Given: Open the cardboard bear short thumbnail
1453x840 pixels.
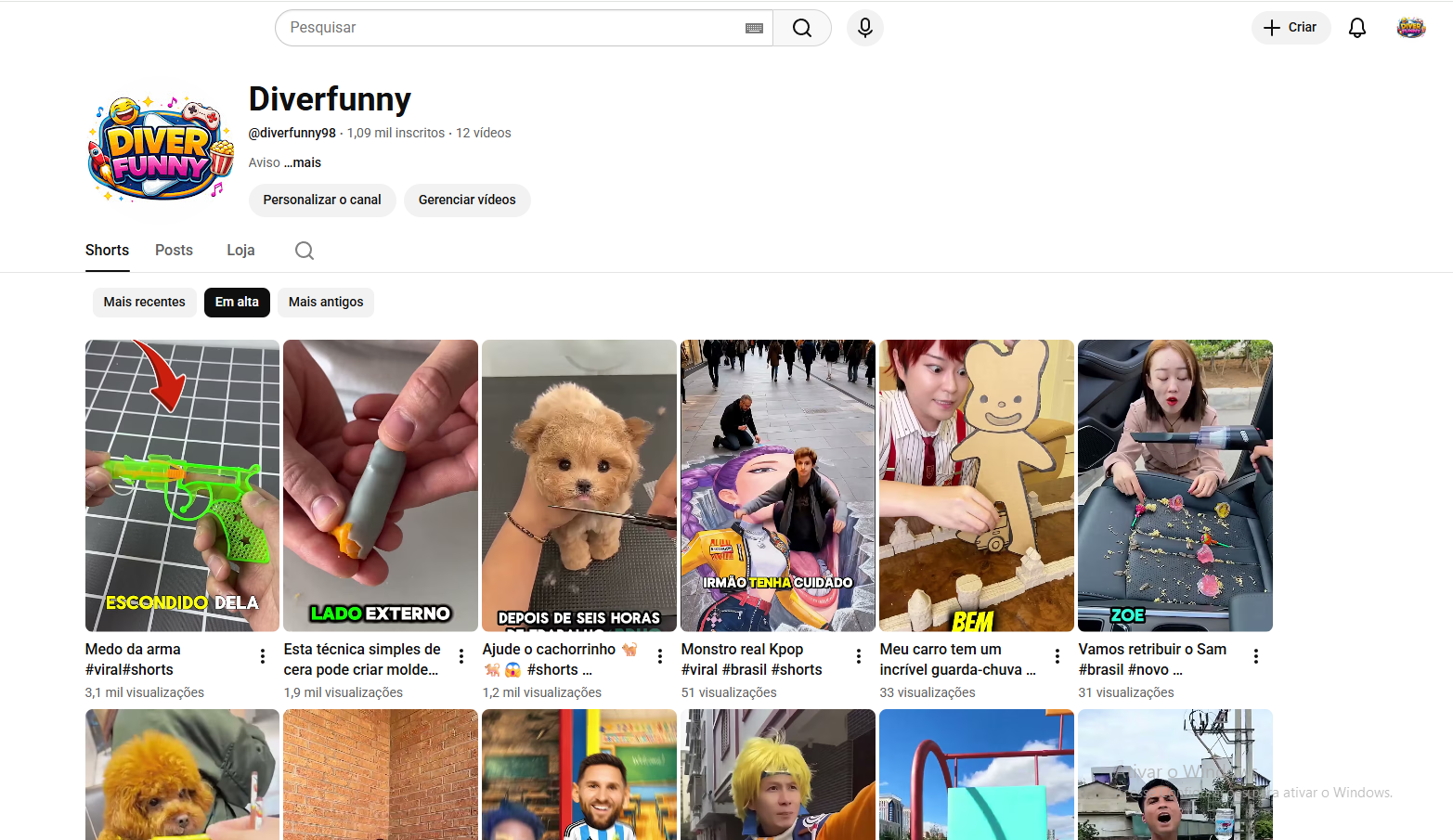Looking at the screenshot, I should click(977, 485).
